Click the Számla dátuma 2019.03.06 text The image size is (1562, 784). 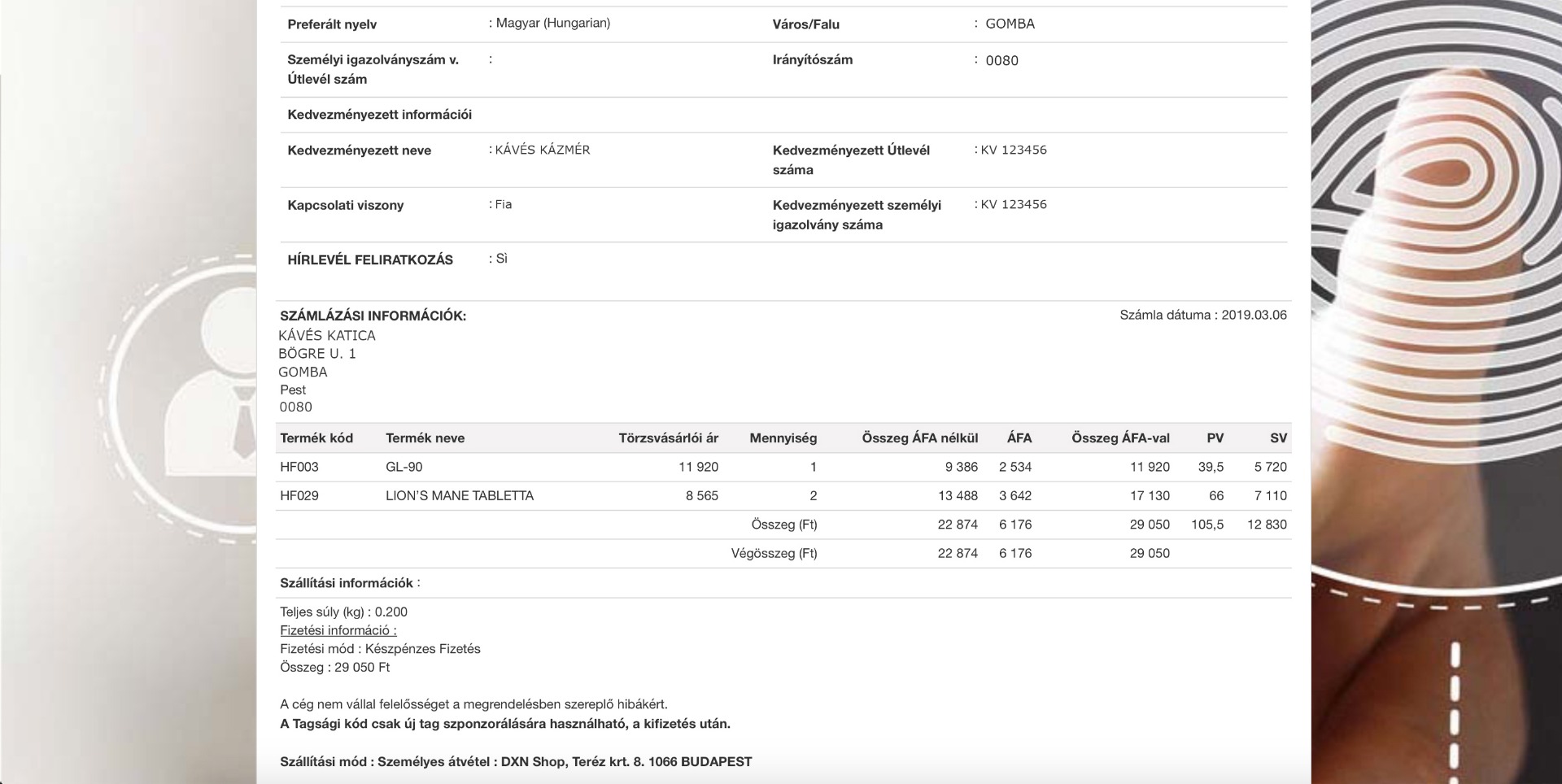(1202, 316)
